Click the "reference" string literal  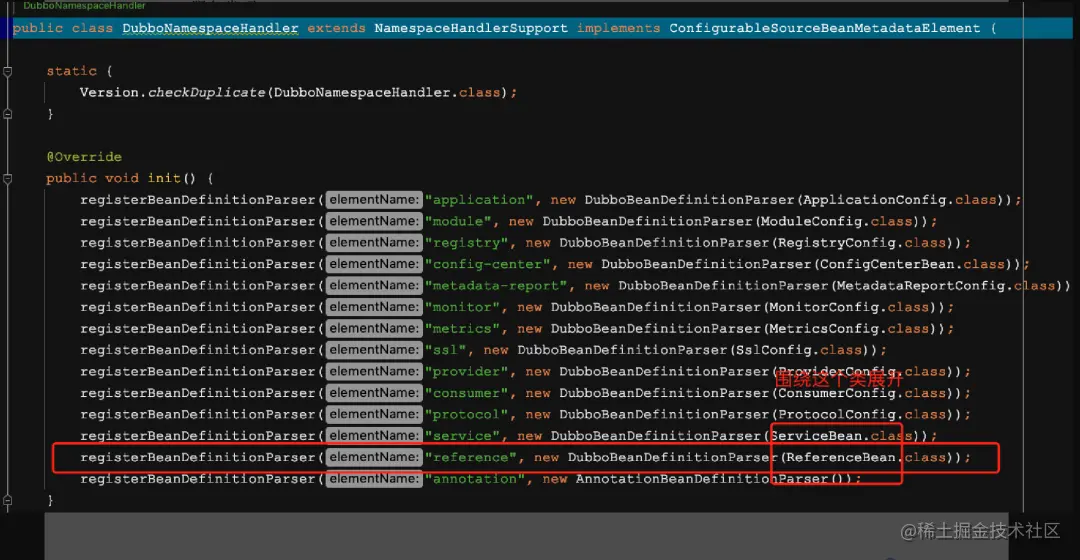tap(470, 457)
